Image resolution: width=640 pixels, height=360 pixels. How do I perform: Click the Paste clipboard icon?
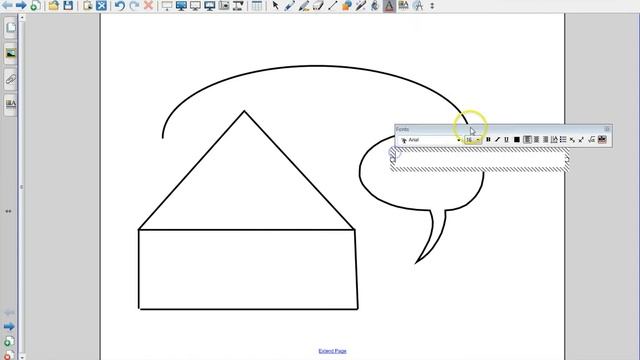click(x=87, y=5)
